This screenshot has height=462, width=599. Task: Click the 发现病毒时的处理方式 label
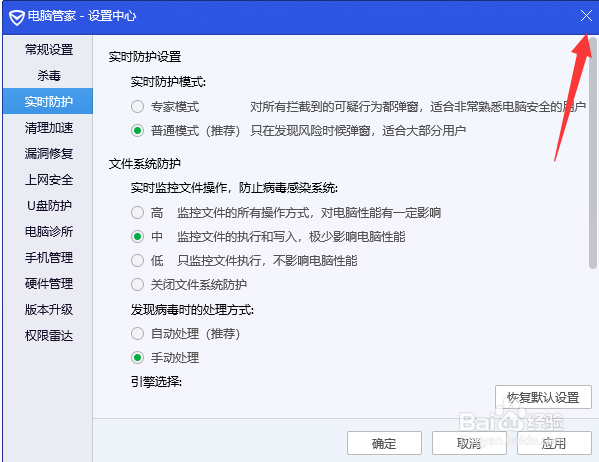pos(192,310)
